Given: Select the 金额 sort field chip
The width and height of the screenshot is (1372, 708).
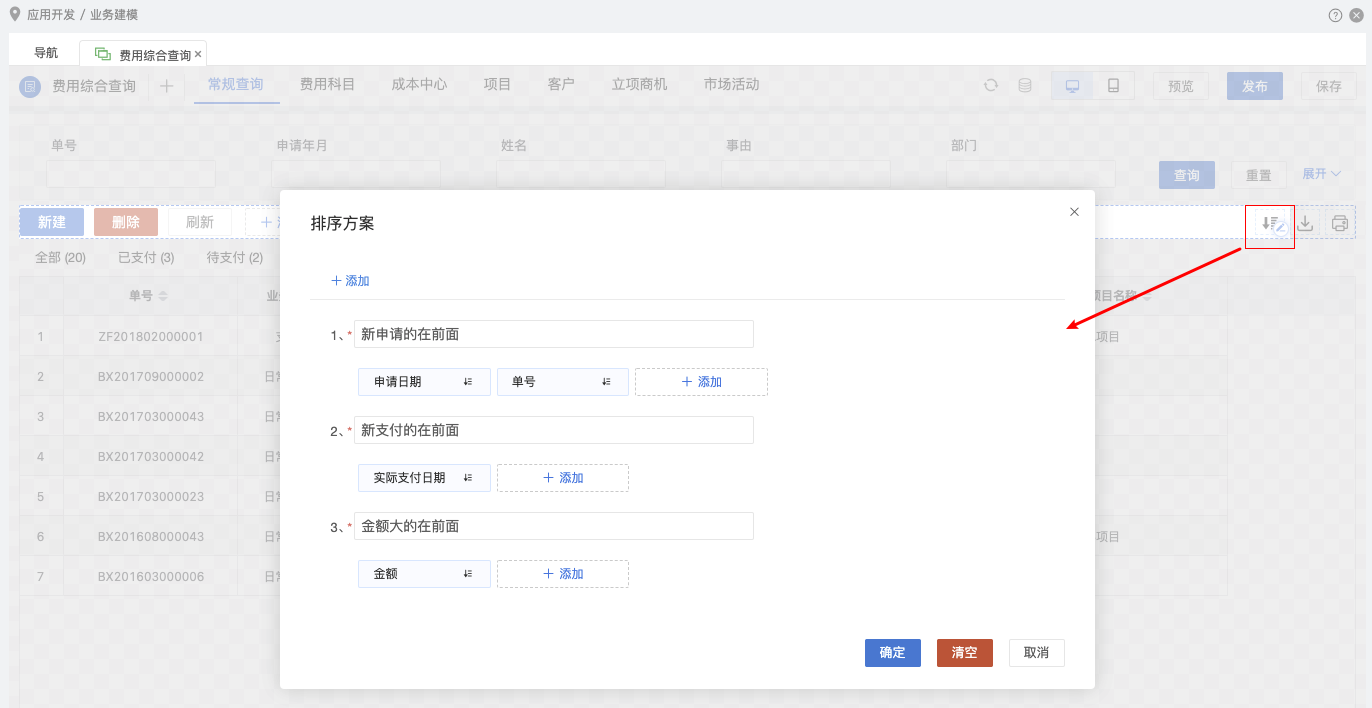Looking at the screenshot, I should pyautogui.click(x=424, y=574).
